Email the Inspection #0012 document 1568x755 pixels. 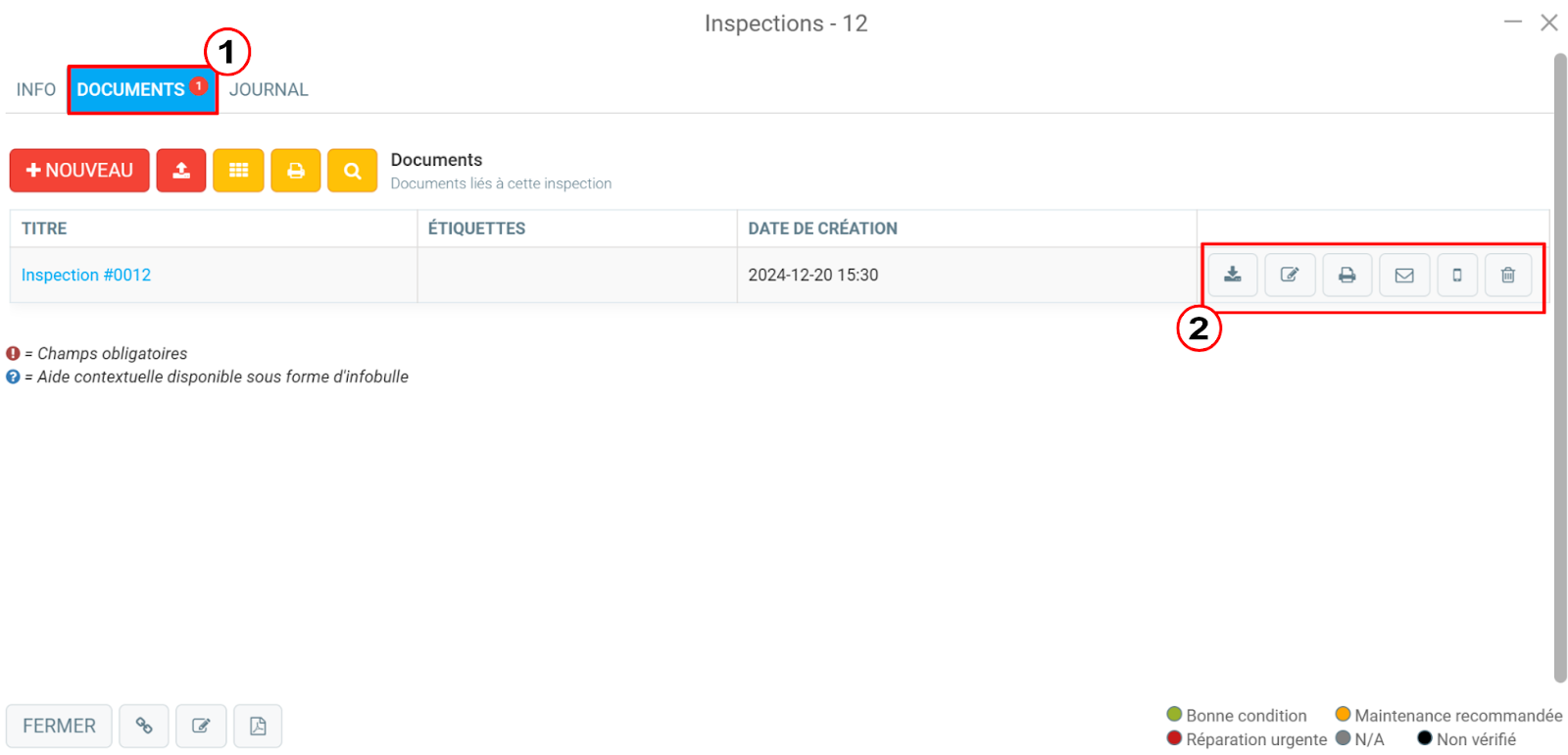pyautogui.click(x=1404, y=276)
